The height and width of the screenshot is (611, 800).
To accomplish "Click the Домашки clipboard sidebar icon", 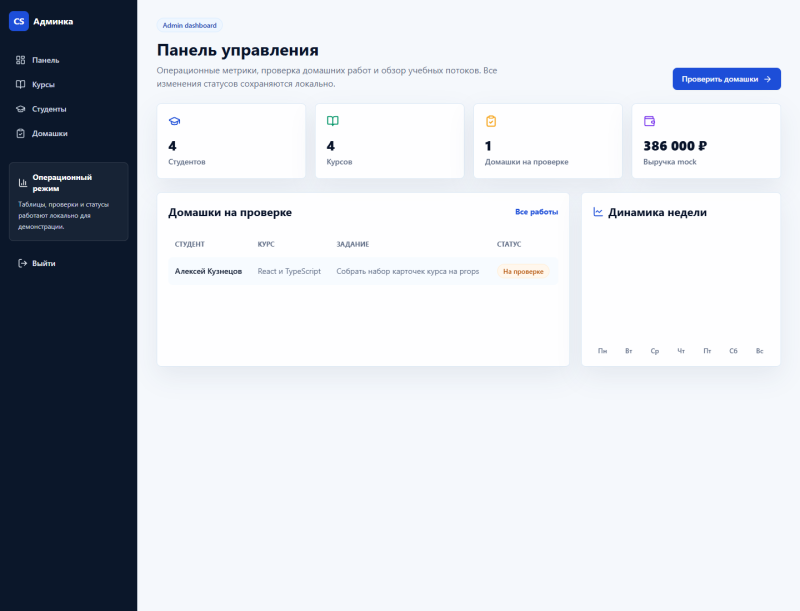I will tap(20, 134).
